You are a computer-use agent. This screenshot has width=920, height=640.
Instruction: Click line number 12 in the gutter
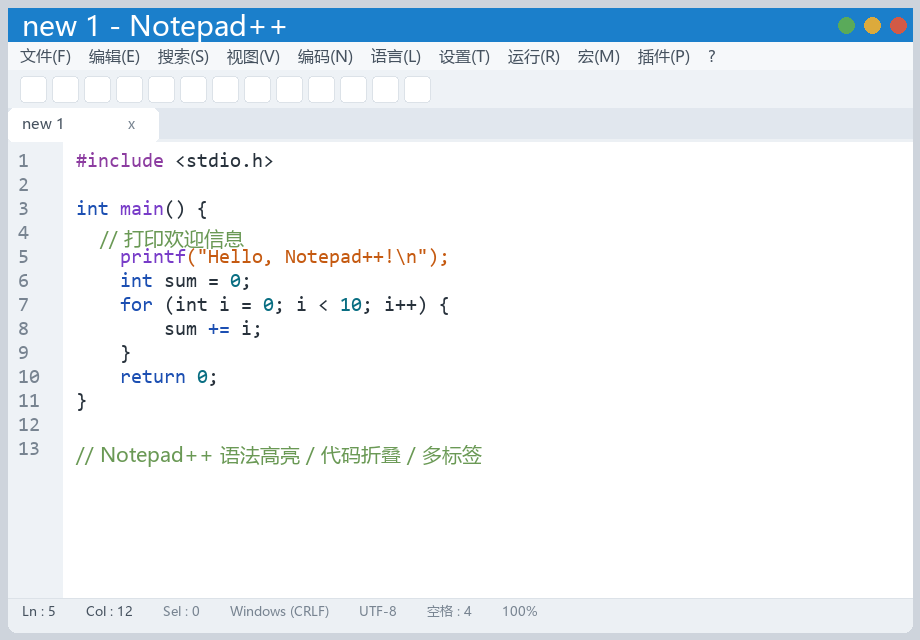click(29, 425)
